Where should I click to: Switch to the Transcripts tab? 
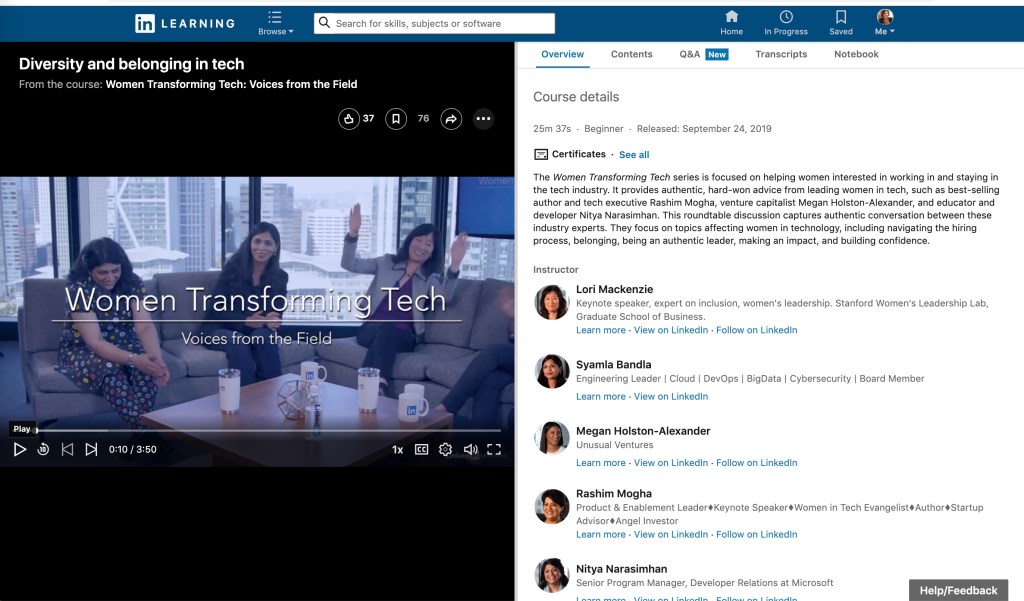781,54
